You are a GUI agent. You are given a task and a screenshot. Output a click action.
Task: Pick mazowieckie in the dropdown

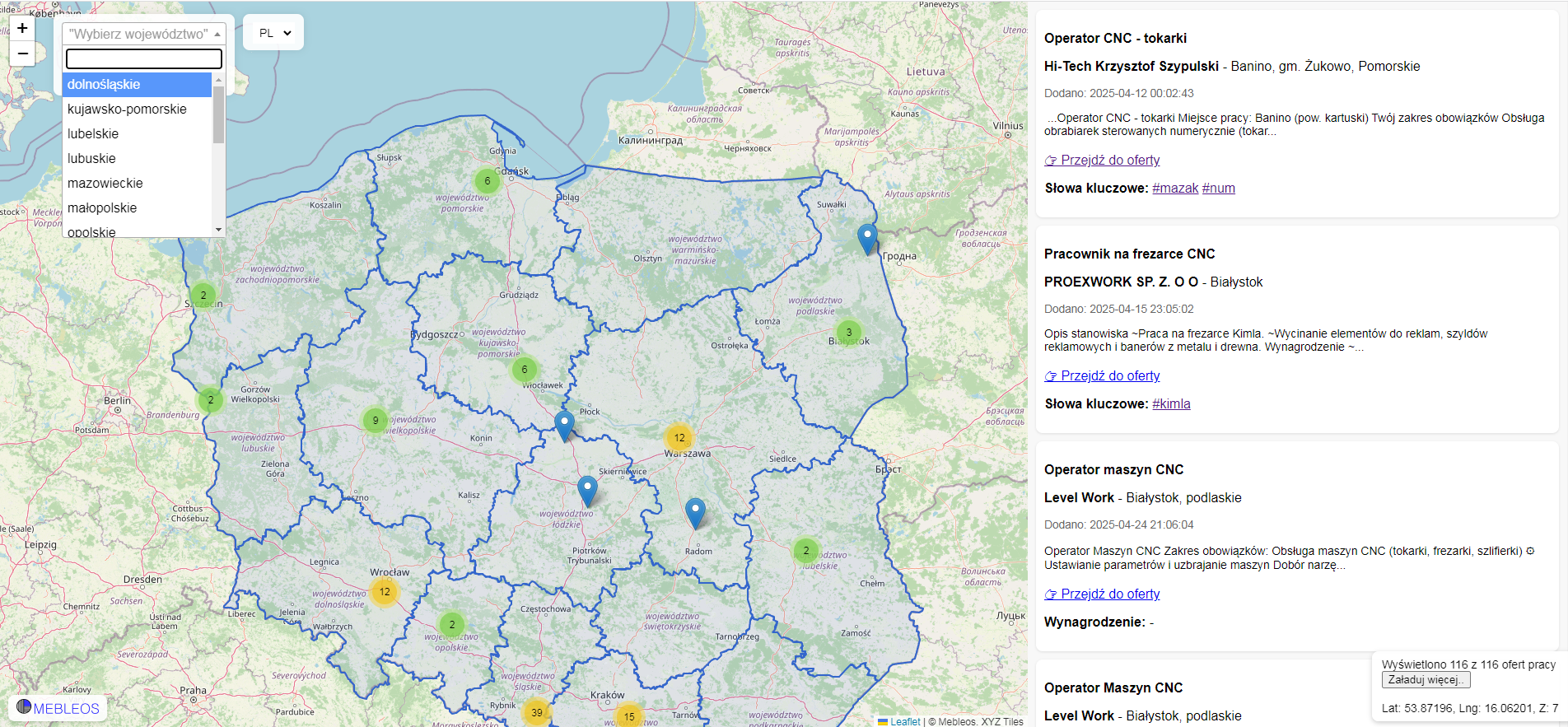tap(138, 184)
